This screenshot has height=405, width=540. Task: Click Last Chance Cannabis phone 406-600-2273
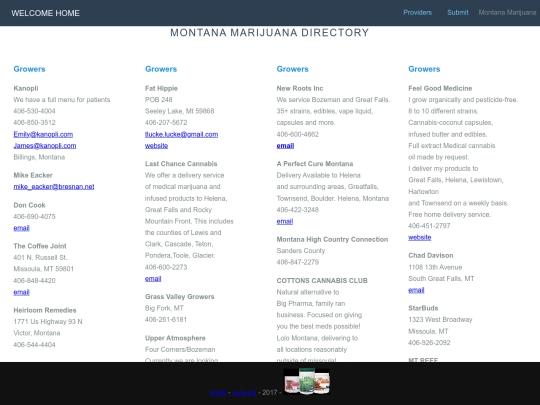pos(166,267)
